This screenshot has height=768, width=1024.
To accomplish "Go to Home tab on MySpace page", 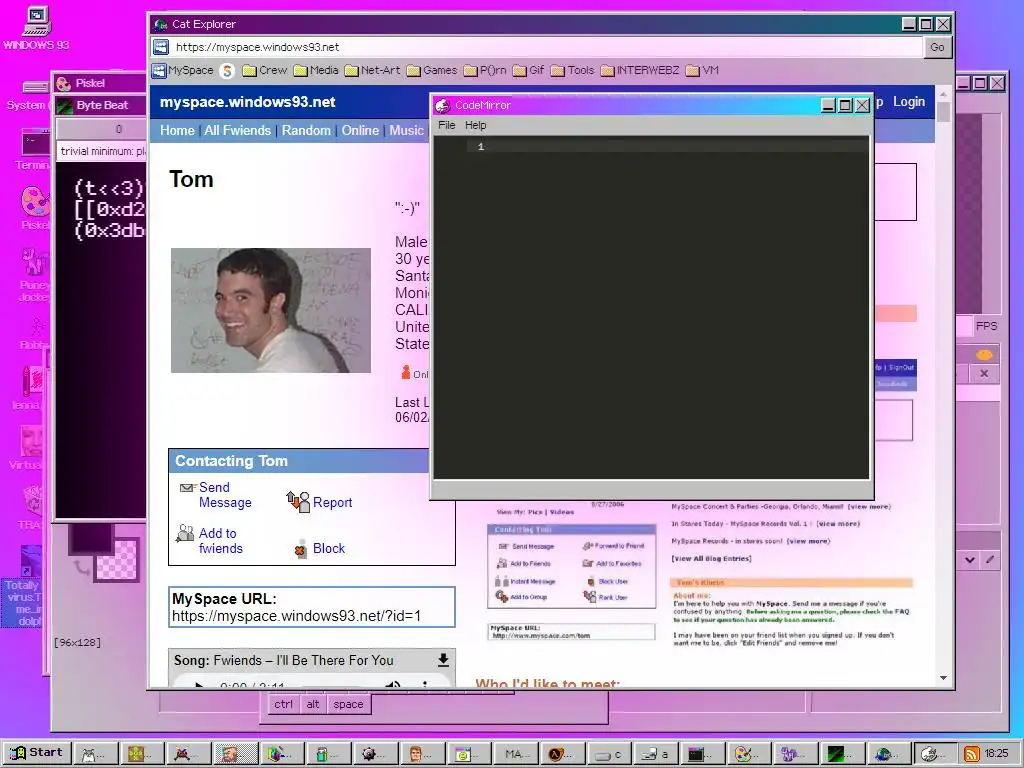I will [177, 130].
